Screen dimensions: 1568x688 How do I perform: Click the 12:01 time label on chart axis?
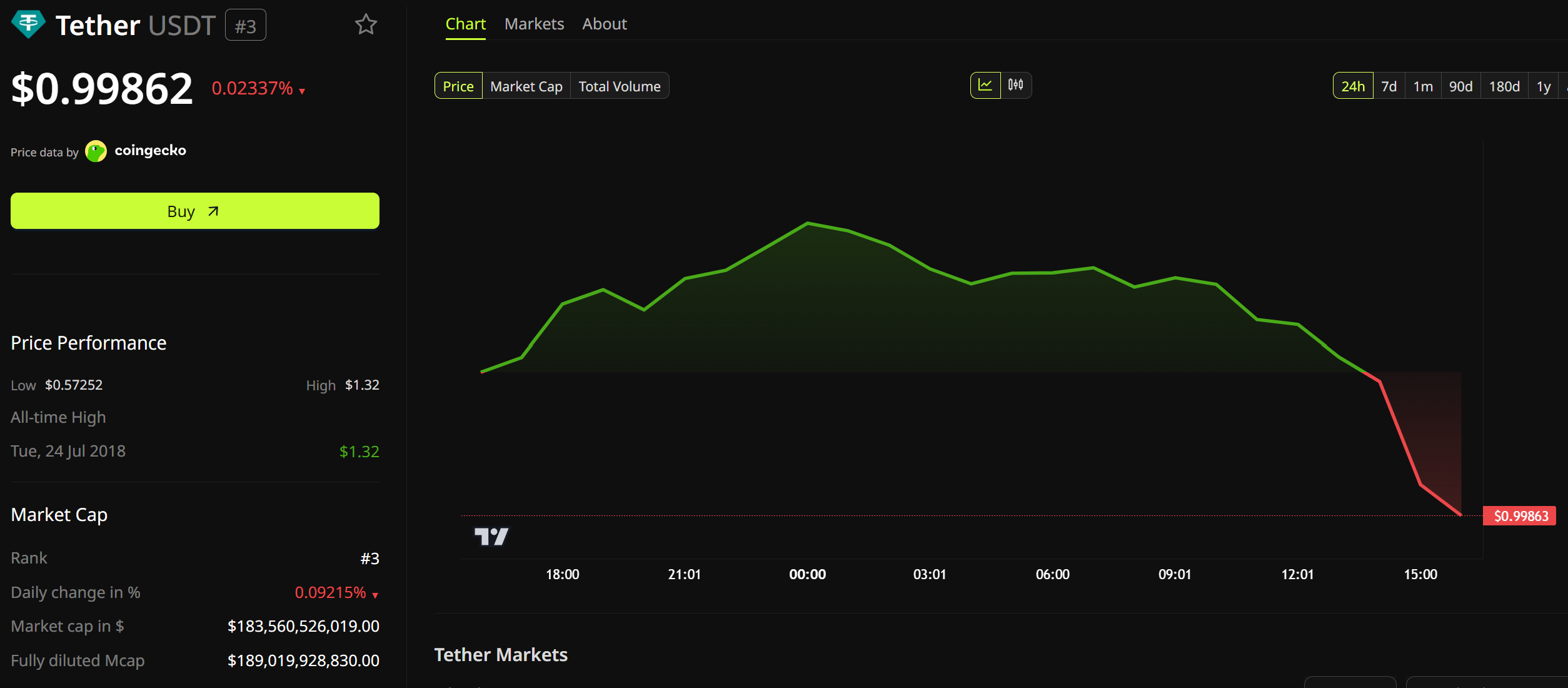[1297, 574]
